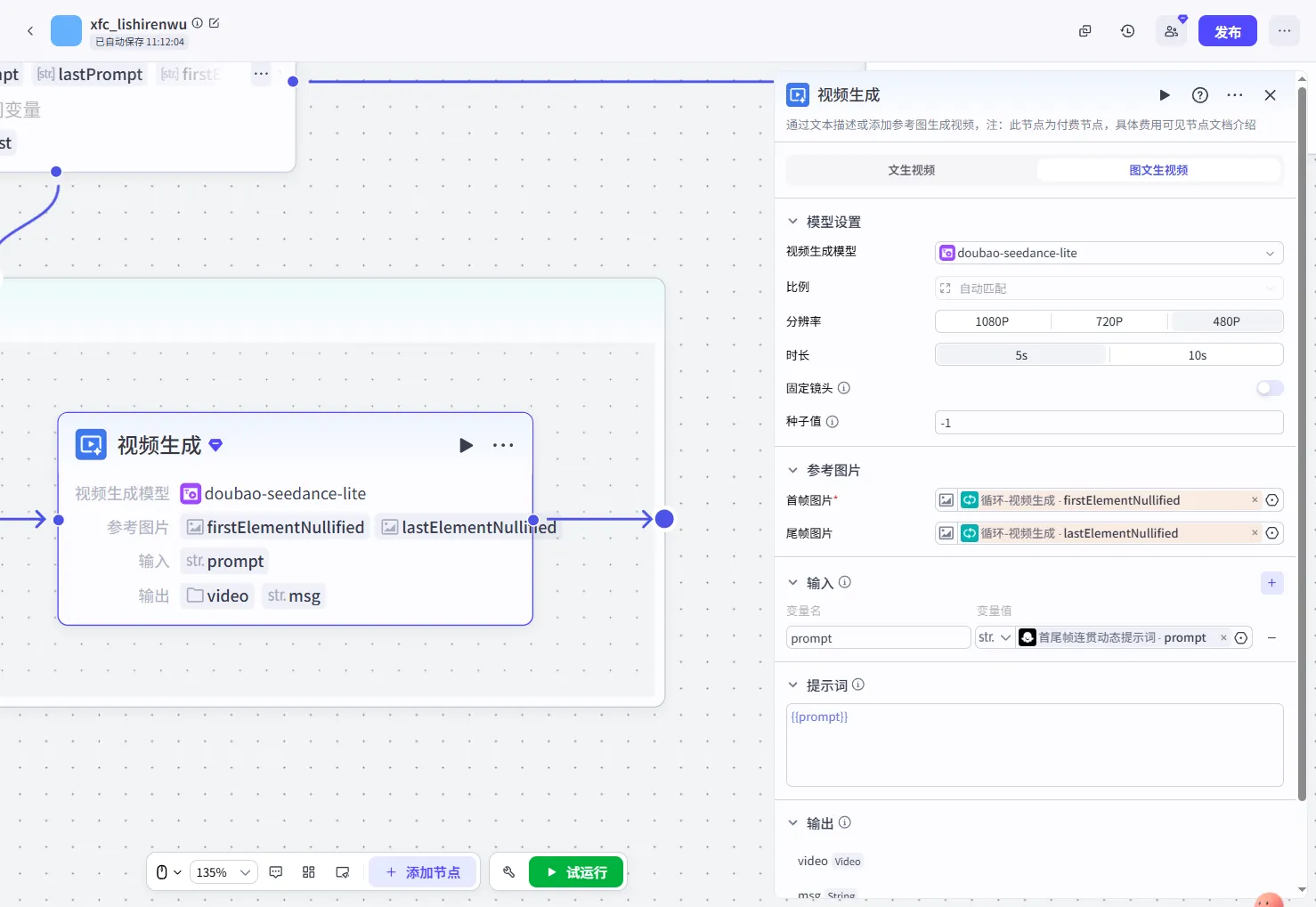Select the 720P resolution option
Image resolution: width=1316 pixels, height=907 pixels.
(1109, 321)
